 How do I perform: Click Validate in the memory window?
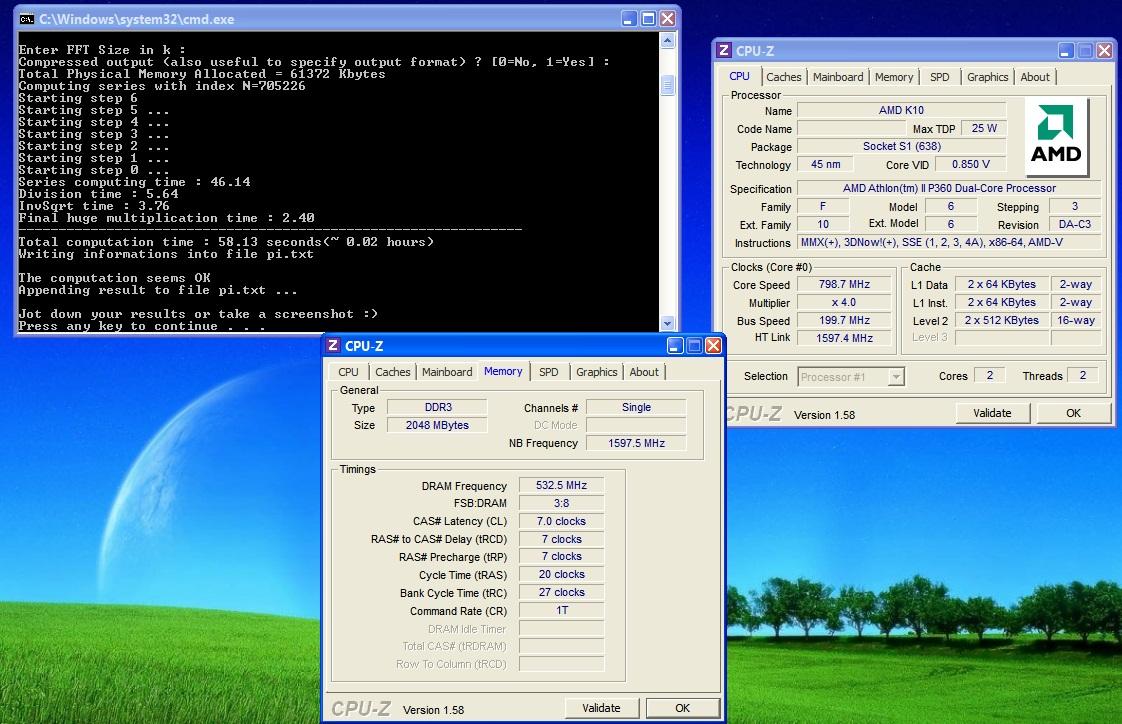click(601, 708)
